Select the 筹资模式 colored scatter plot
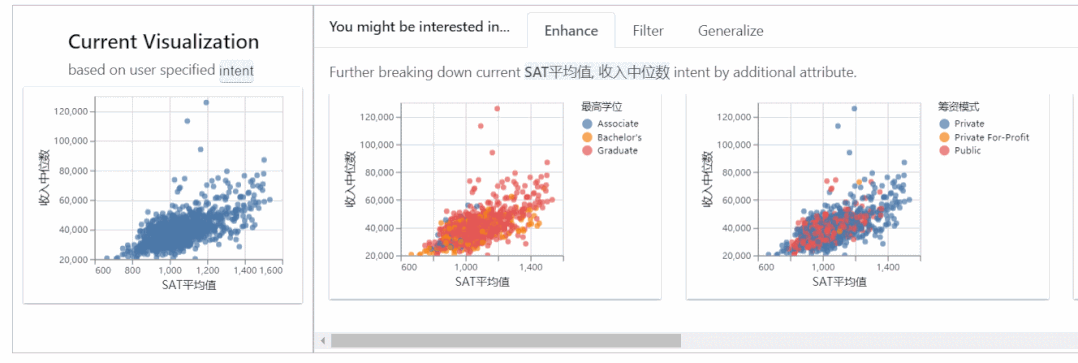The width and height of the screenshot is (1078, 363). [x=868, y=197]
